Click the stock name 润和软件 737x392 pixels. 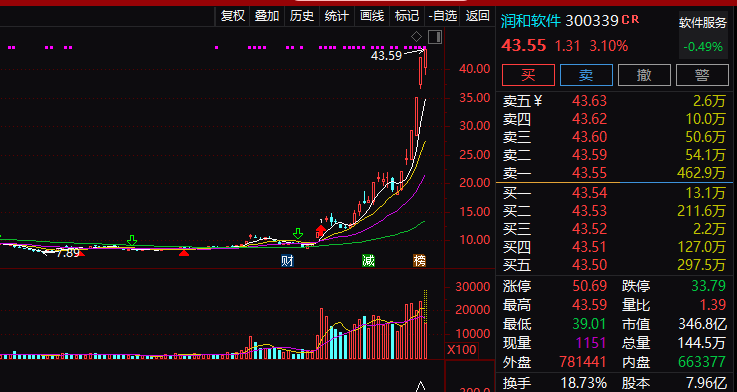(531, 21)
